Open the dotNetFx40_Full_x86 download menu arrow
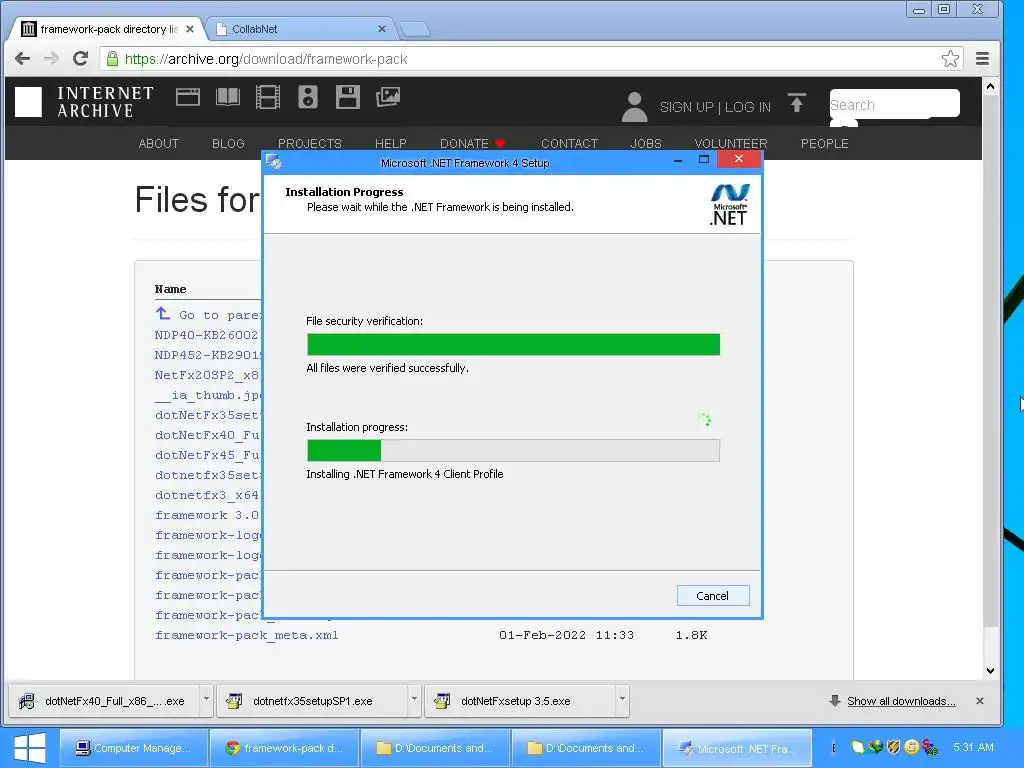The image size is (1024, 768). 206,699
